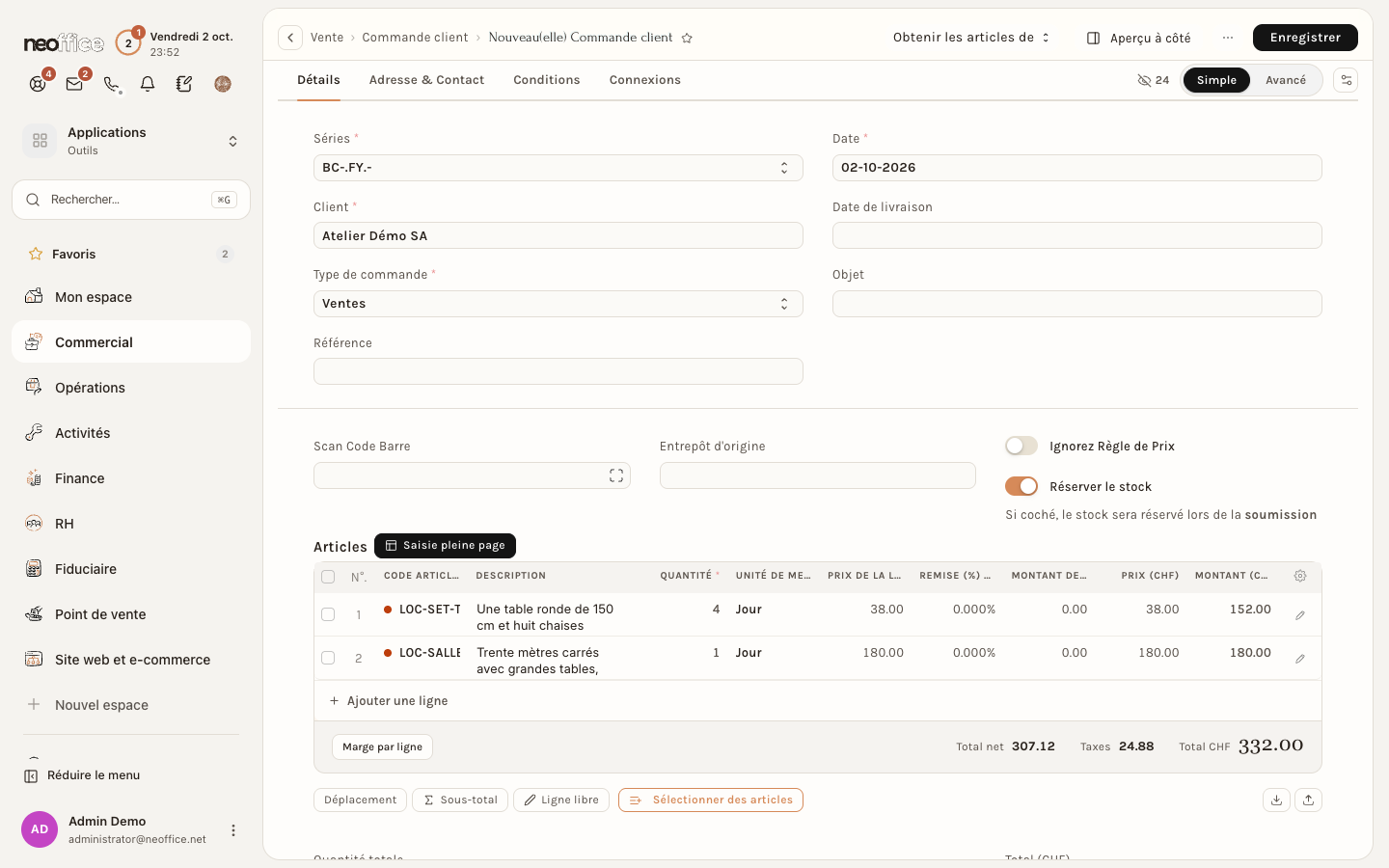This screenshot has width=1389, height=868.
Task: Click Saisie pleine page button
Action: [x=445, y=546]
